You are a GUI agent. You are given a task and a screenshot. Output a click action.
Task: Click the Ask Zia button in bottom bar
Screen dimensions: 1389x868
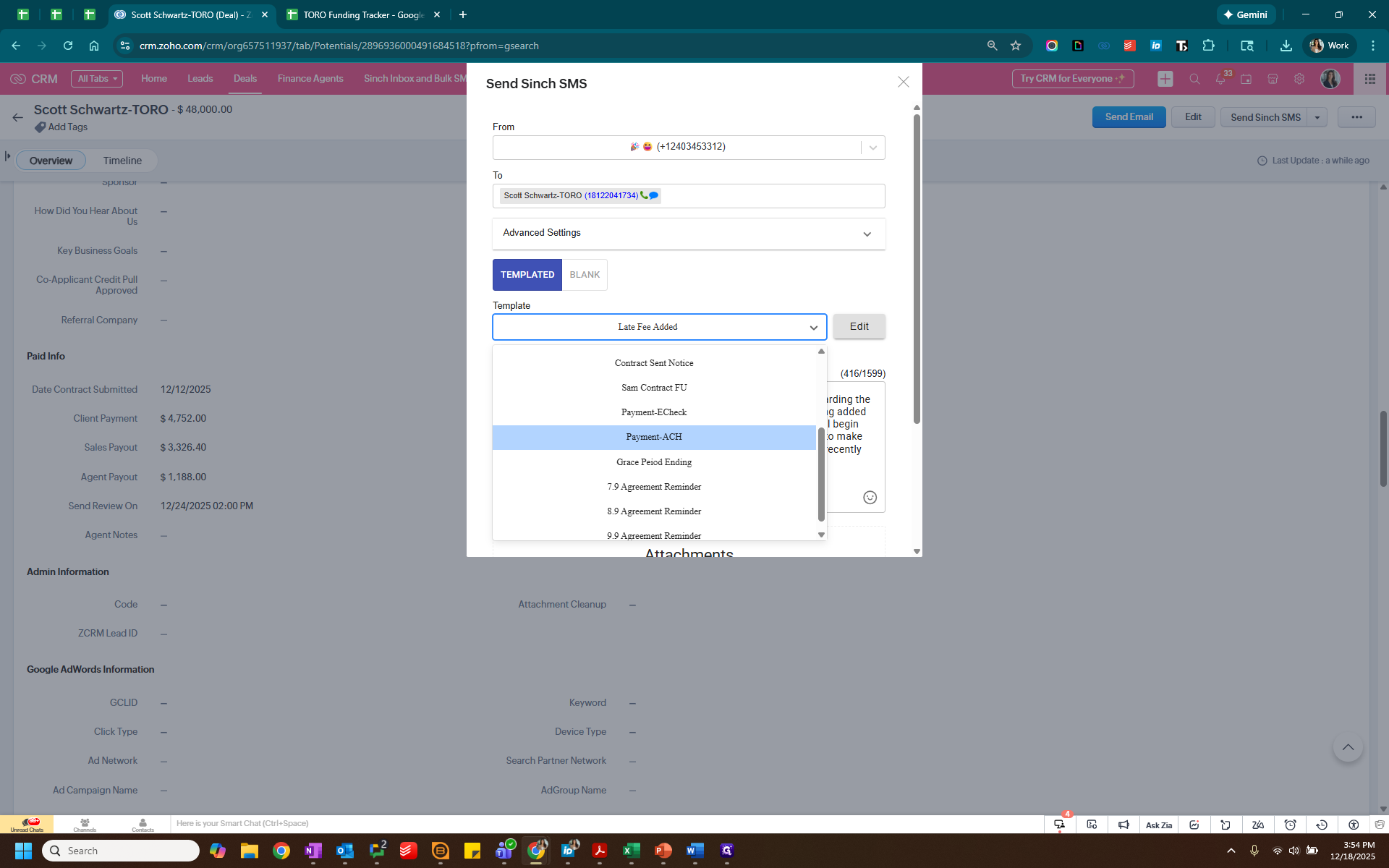(x=1158, y=825)
